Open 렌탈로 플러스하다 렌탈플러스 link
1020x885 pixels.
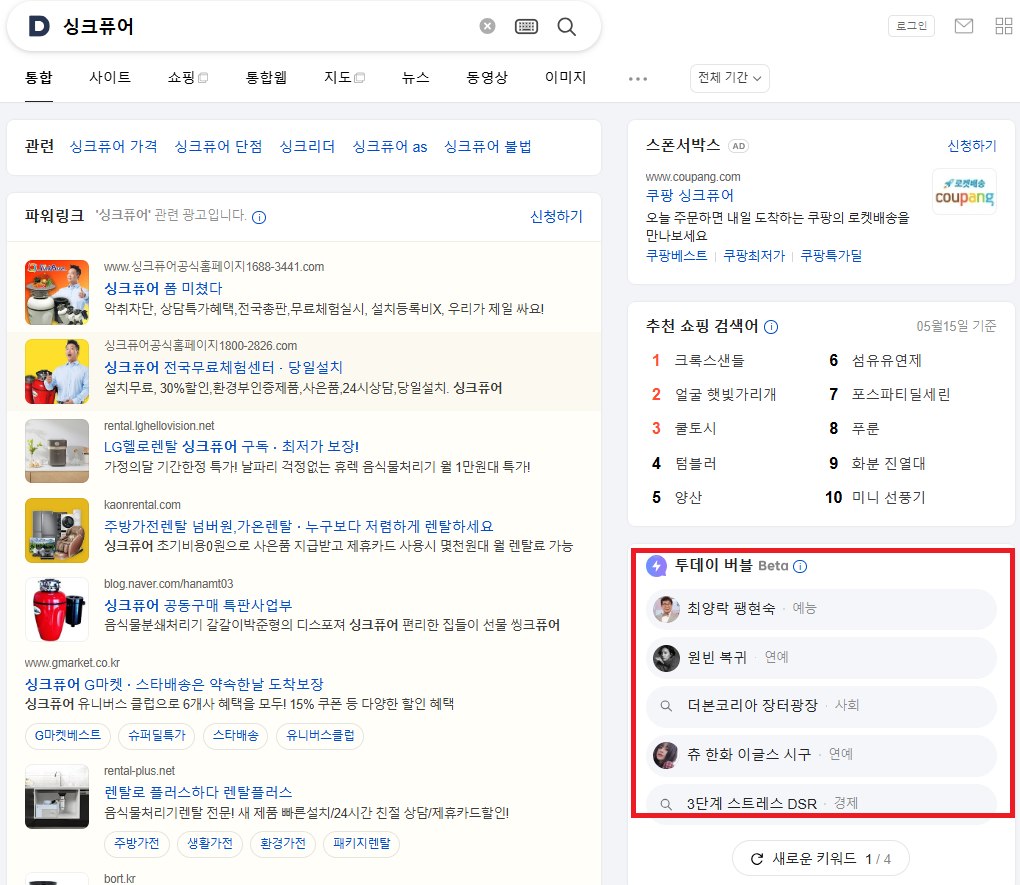point(198,793)
